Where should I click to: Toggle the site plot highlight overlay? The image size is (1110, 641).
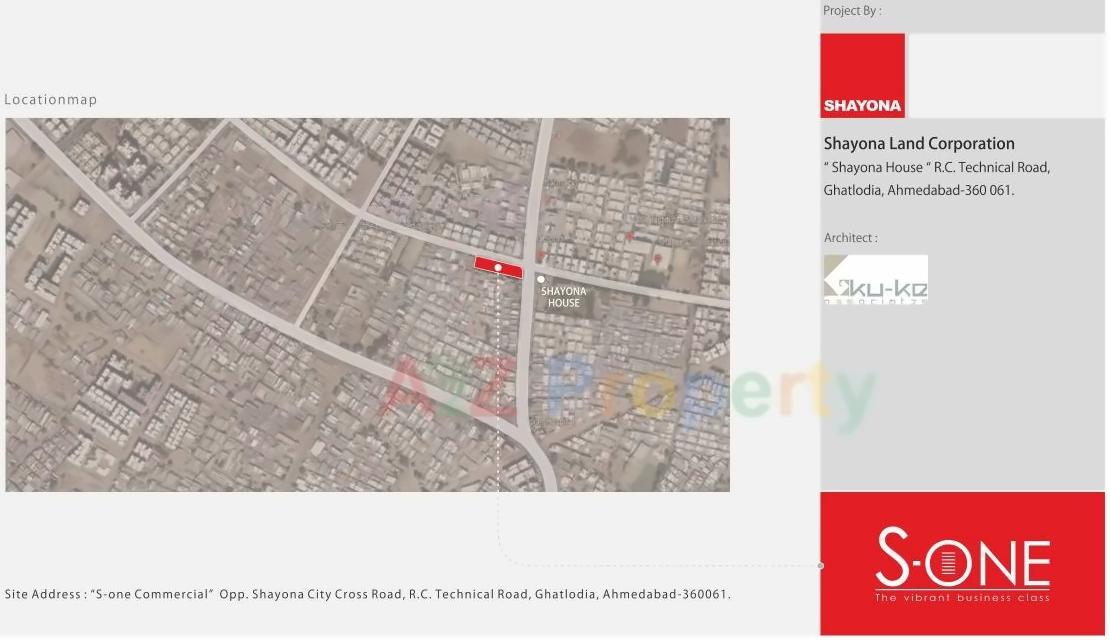[x=498, y=267]
